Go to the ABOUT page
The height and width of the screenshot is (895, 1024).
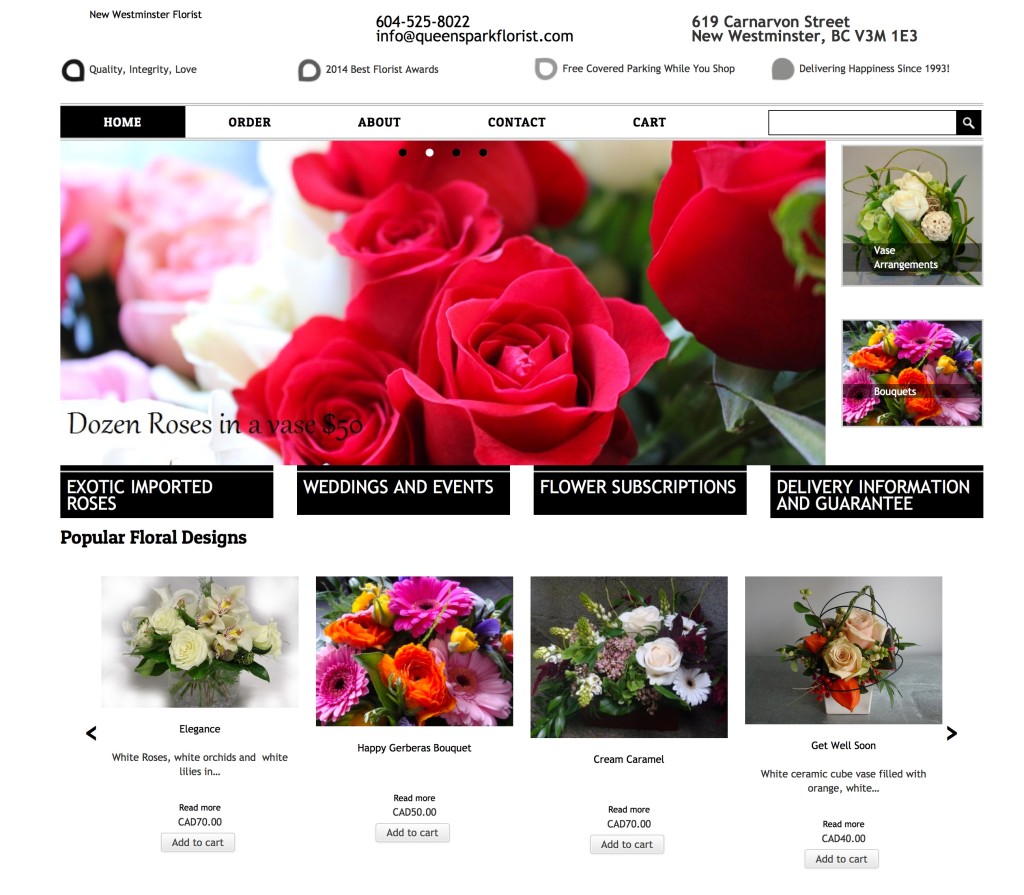pyautogui.click(x=379, y=122)
